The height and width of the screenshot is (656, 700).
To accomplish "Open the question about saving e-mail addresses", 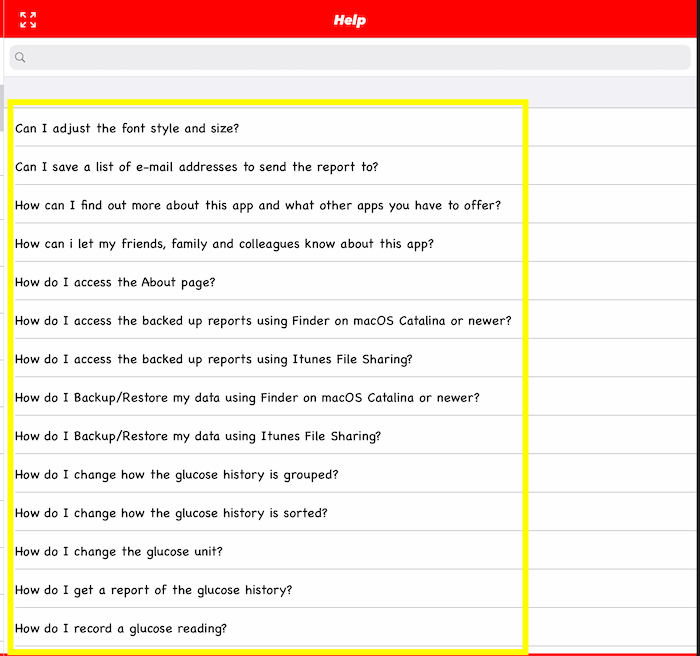I will click(x=196, y=167).
